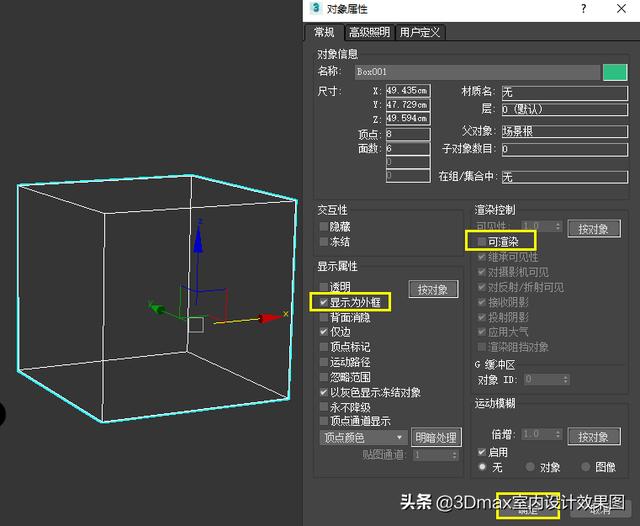Enable the 透明 checkbox
The width and height of the screenshot is (640, 526).
pyautogui.click(x=324, y=287)
